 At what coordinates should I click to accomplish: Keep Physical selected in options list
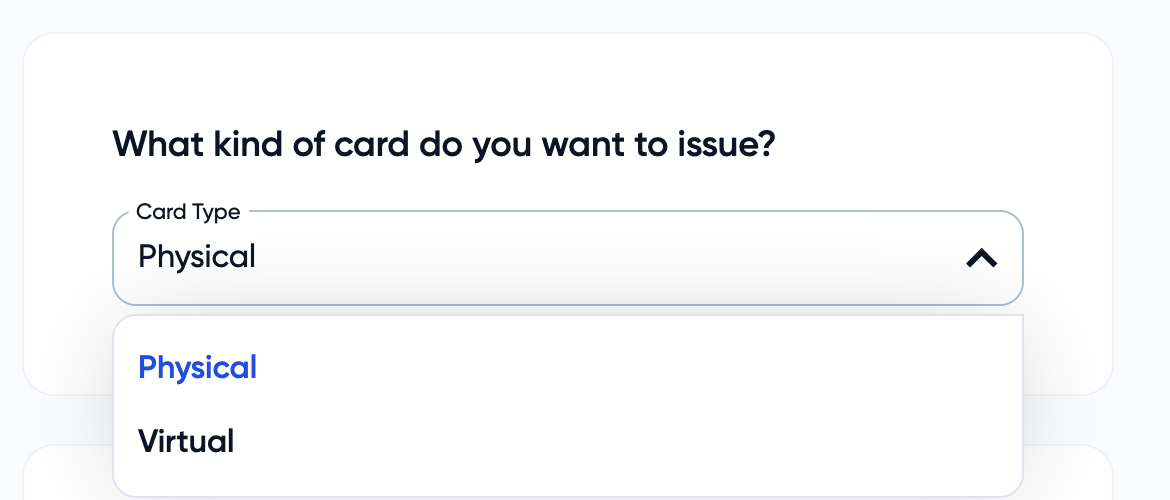[198, 368]
